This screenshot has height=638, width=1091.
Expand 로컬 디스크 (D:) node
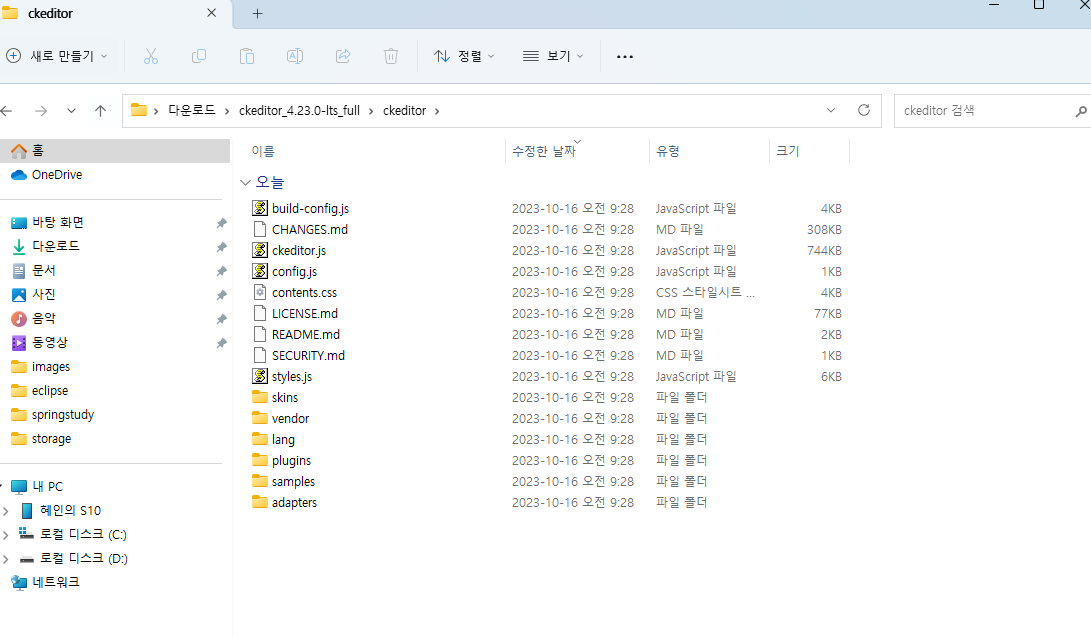point(6,559)
